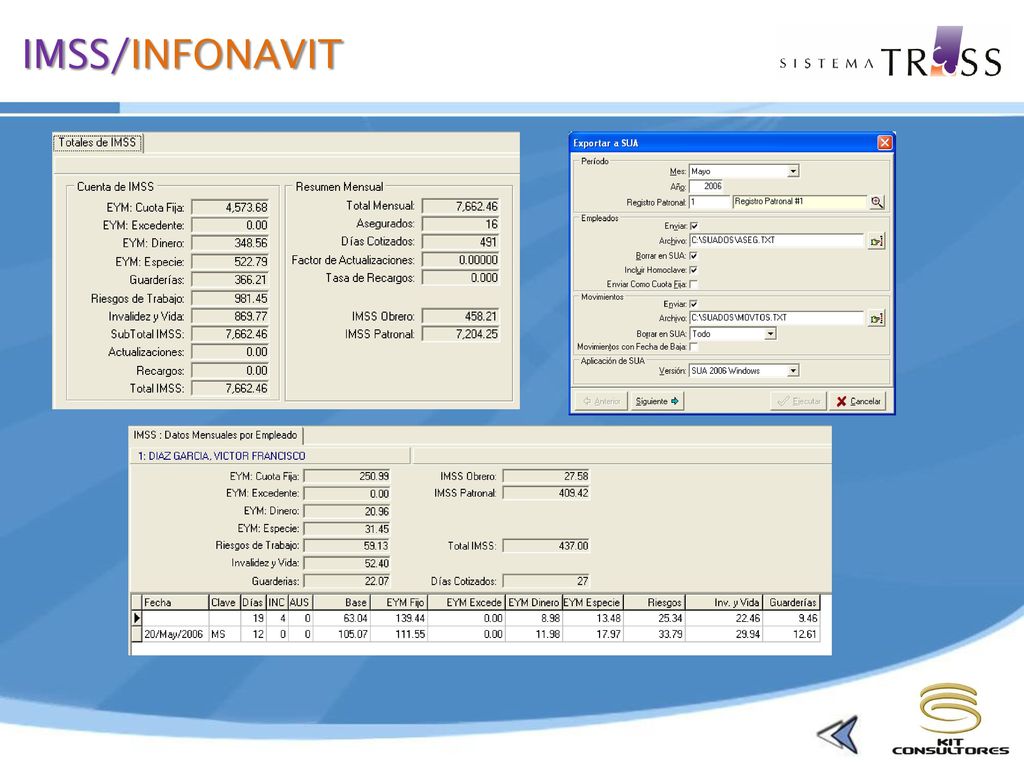Click the Guarderías column header
Image resolution: width=1024 pixels, height=768 pixels.
(792, 602)
